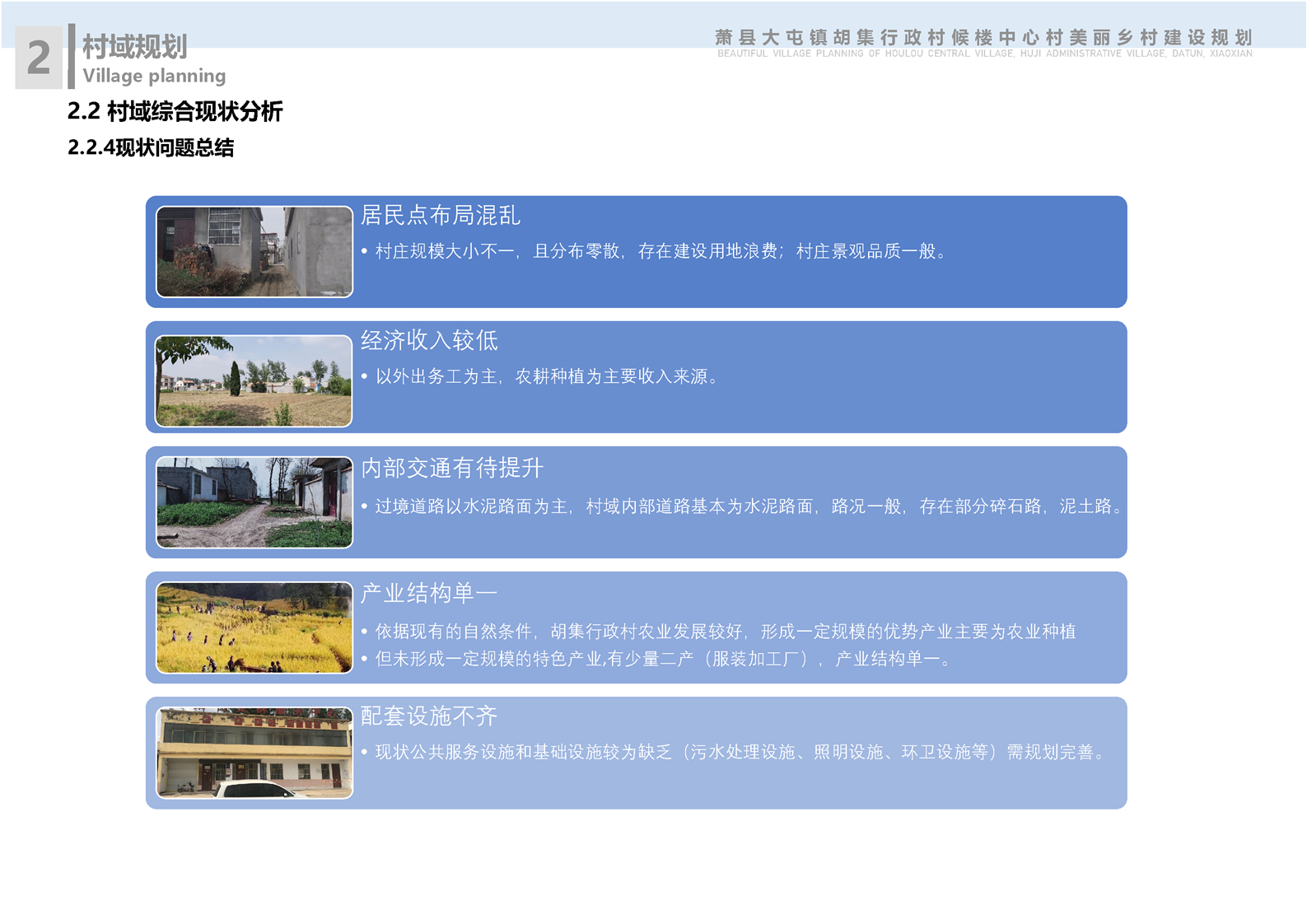Click the 过境道路以水泥路面为主 bullet text
This screenshot has height=924, width=1307.
click(x=748, y=506)
